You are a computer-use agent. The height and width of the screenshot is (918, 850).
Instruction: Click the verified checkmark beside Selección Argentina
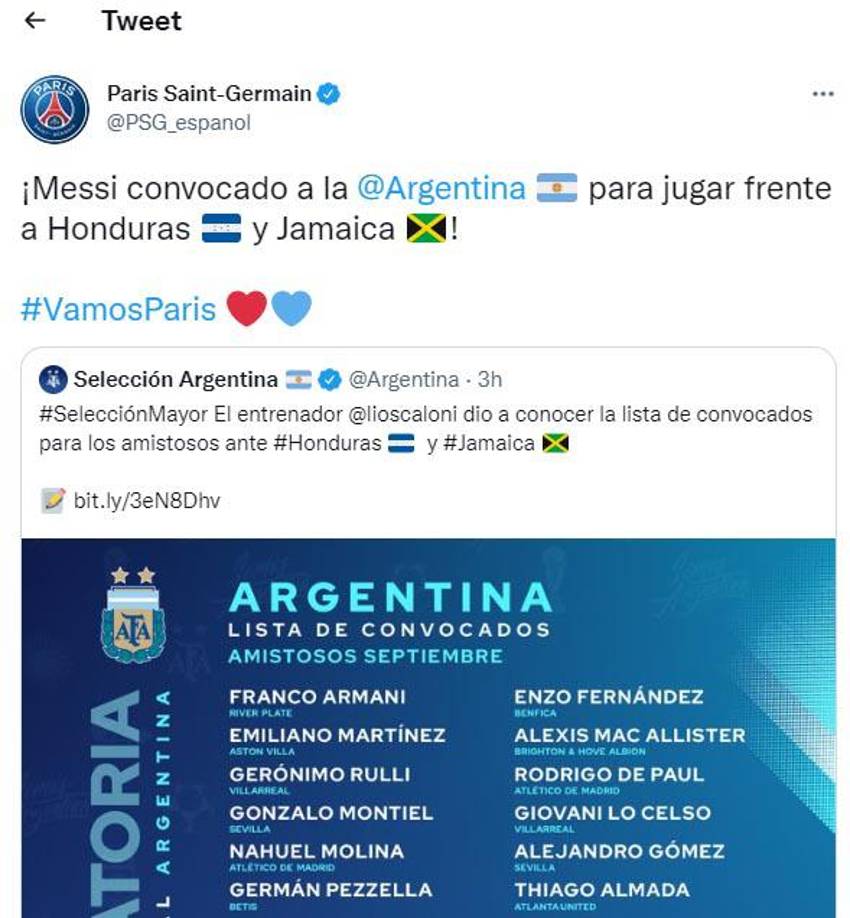327,379
